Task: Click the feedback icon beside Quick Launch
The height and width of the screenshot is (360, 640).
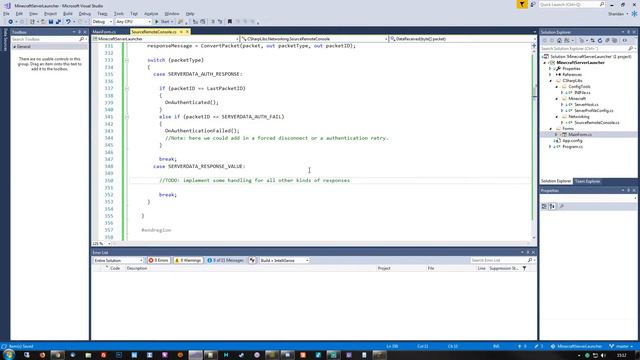Action: pos(533,4)
